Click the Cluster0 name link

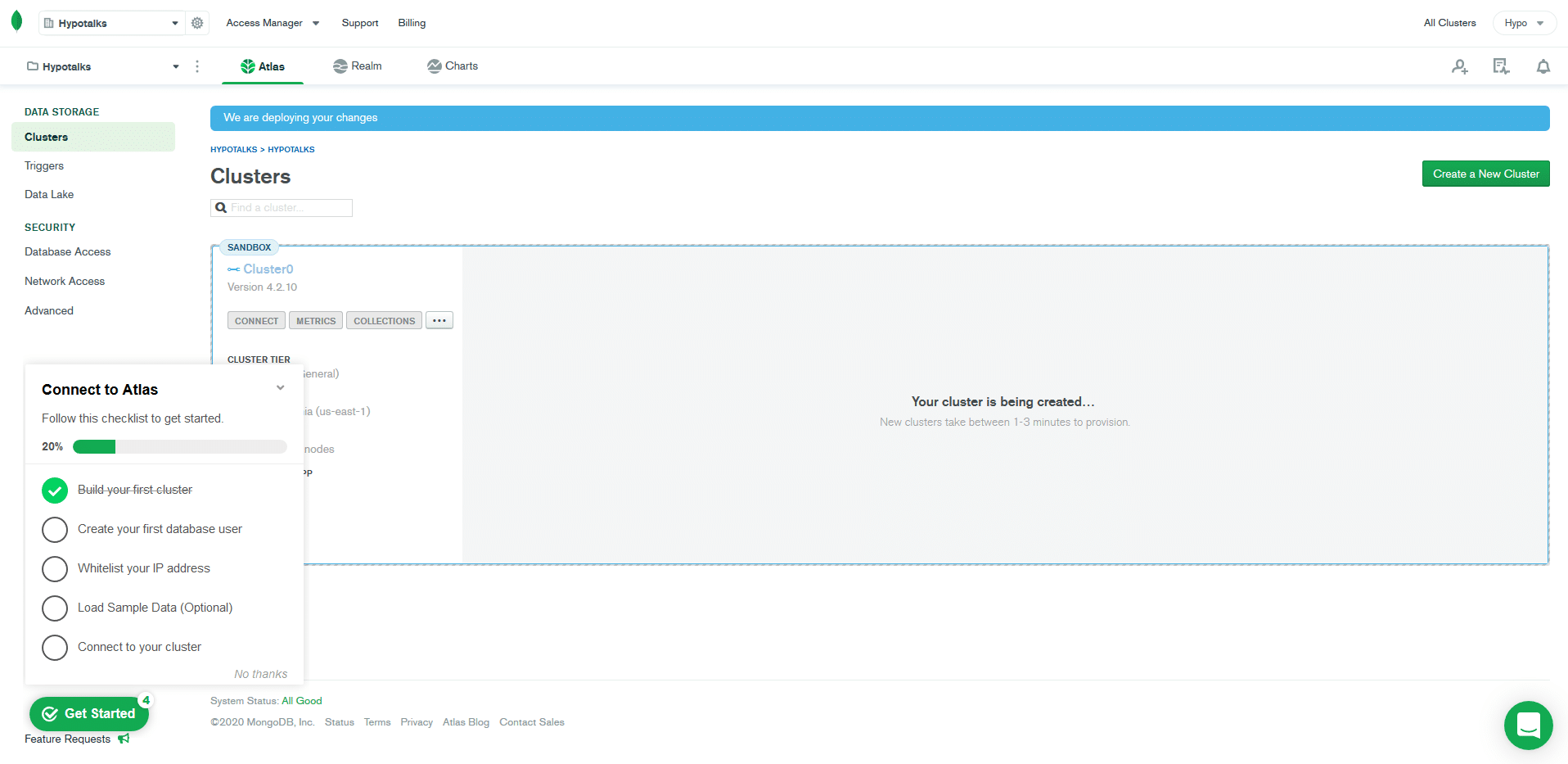click(268, 269)
